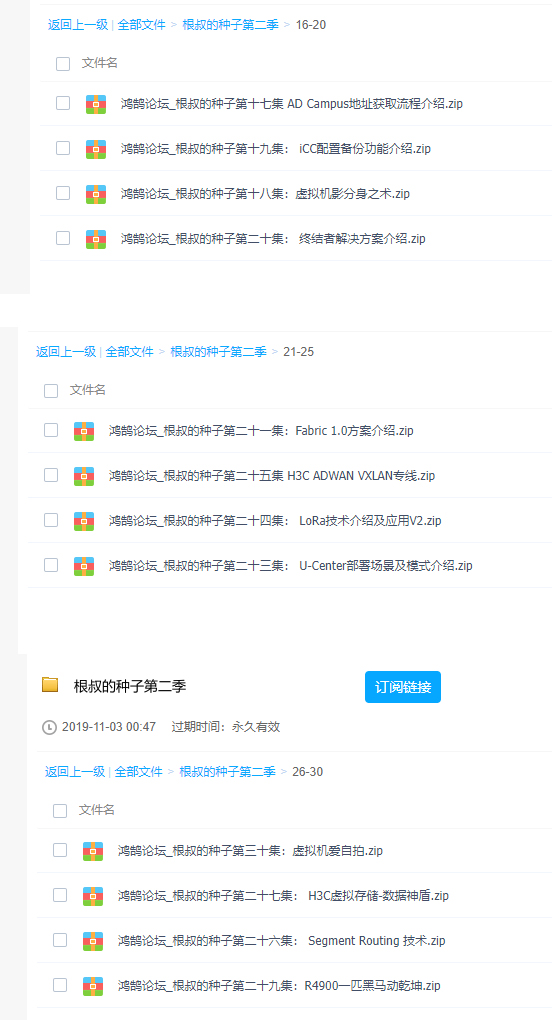Go to 根叔的种子第二季 breadcrumb in 26-30 section
This screenshot has width=552, height=1020.
pos(228,772)
